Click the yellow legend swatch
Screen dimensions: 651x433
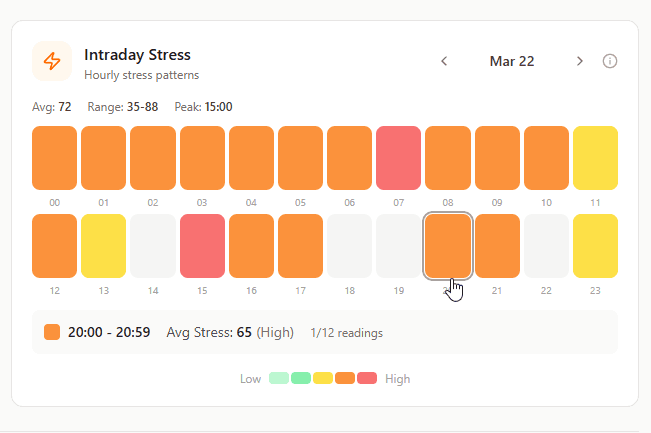coord(323,378)
